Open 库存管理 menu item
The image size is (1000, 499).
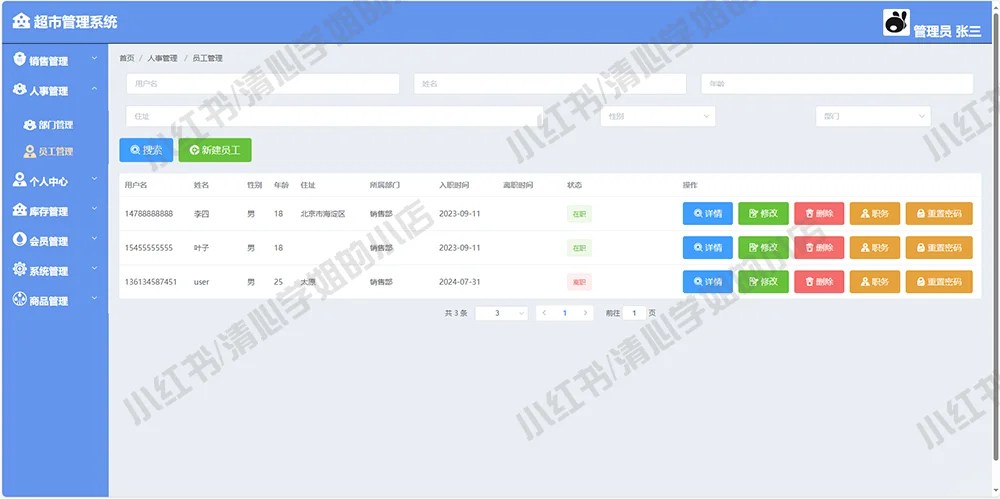pos(55,211)
